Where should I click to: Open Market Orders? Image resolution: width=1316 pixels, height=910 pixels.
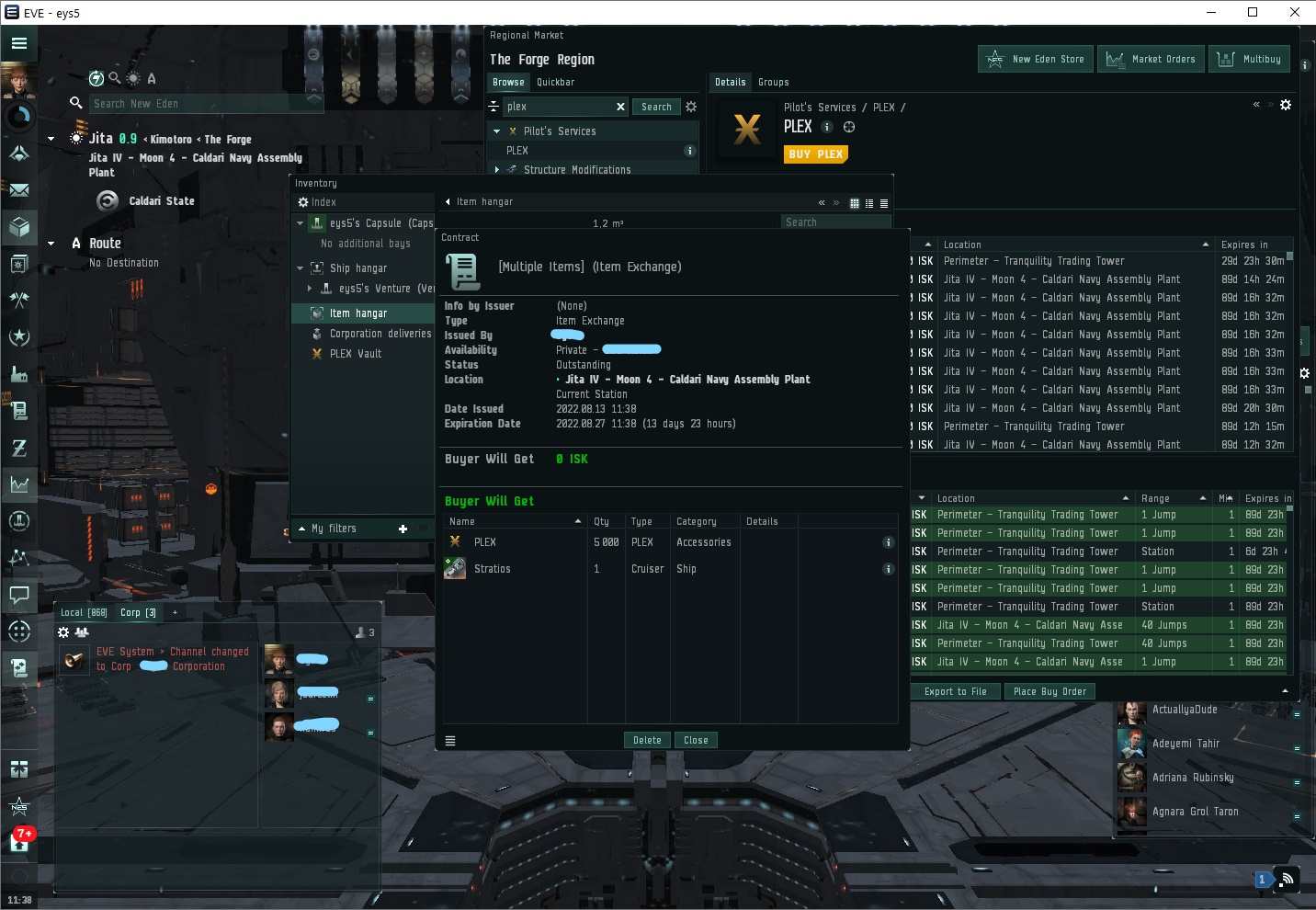pos(1150,59)
